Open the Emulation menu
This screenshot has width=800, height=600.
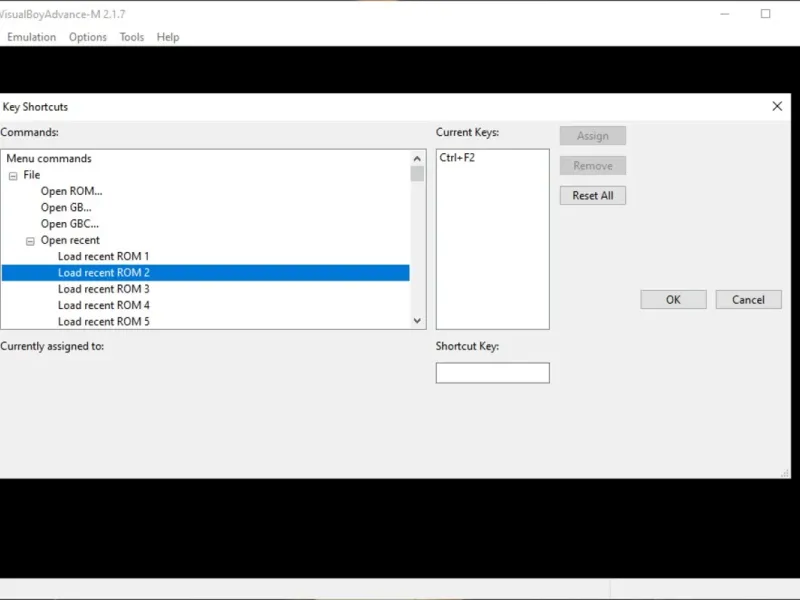(x=31, y=37)
